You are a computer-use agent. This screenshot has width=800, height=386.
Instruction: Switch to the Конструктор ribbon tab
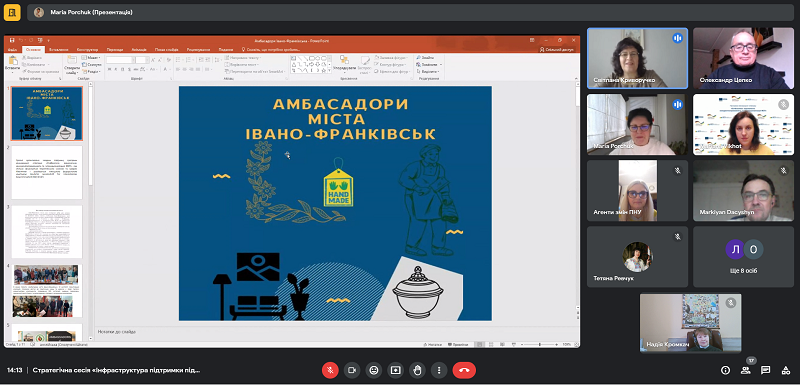point(87,49)
